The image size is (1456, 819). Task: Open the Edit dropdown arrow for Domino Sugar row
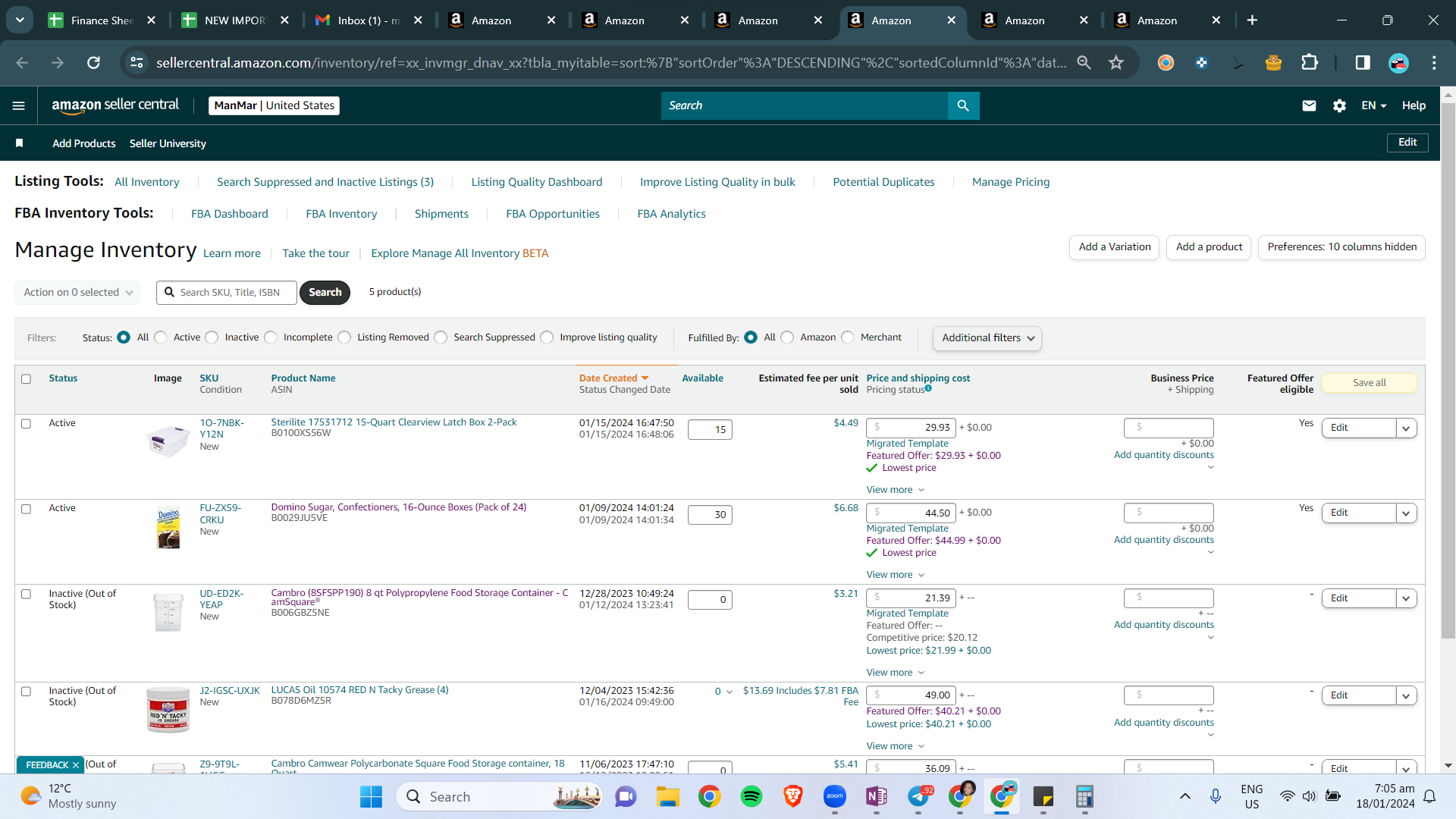1406,513
